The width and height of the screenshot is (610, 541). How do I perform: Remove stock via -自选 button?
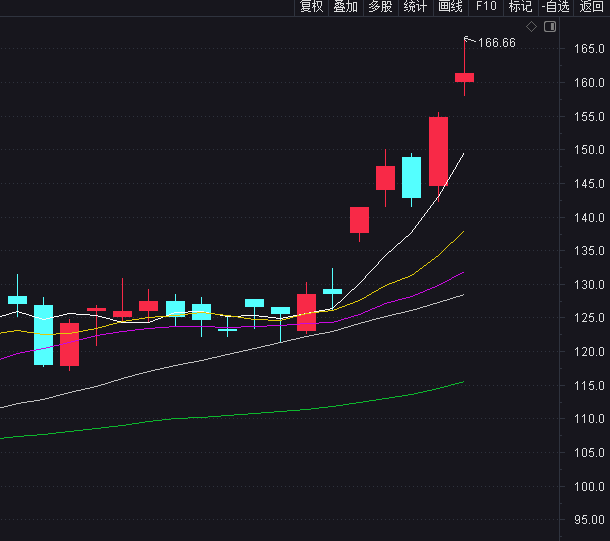pyautogui.click(x=556, y=7)
